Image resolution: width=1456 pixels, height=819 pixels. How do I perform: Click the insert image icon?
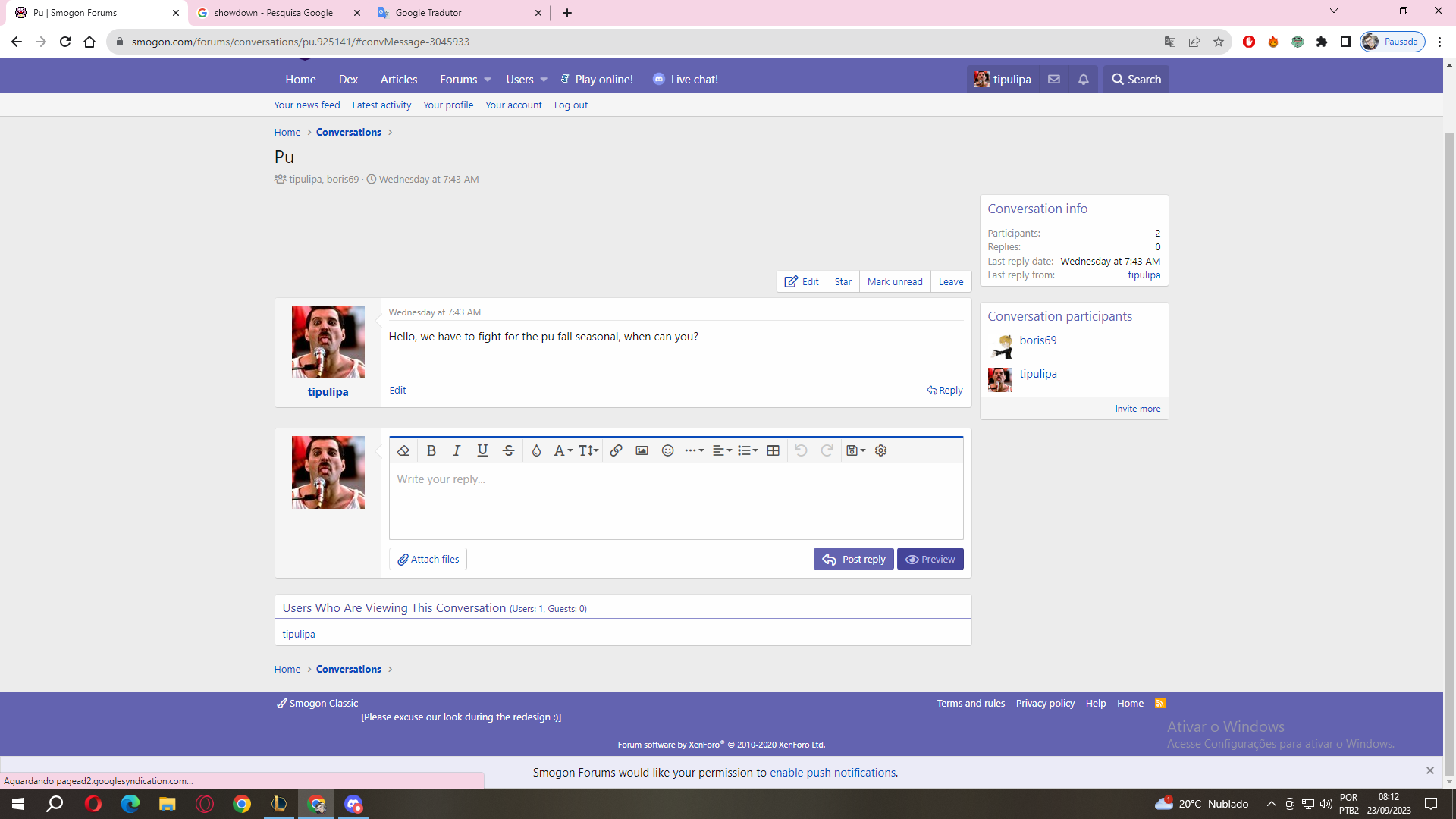point(642,450)
